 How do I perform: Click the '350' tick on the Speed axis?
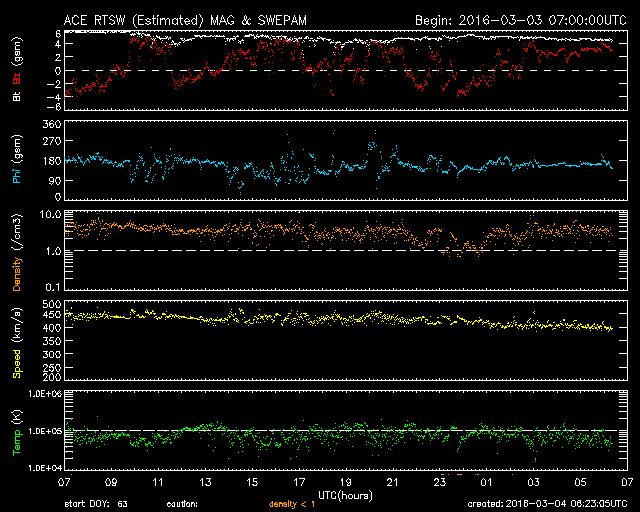52,341
